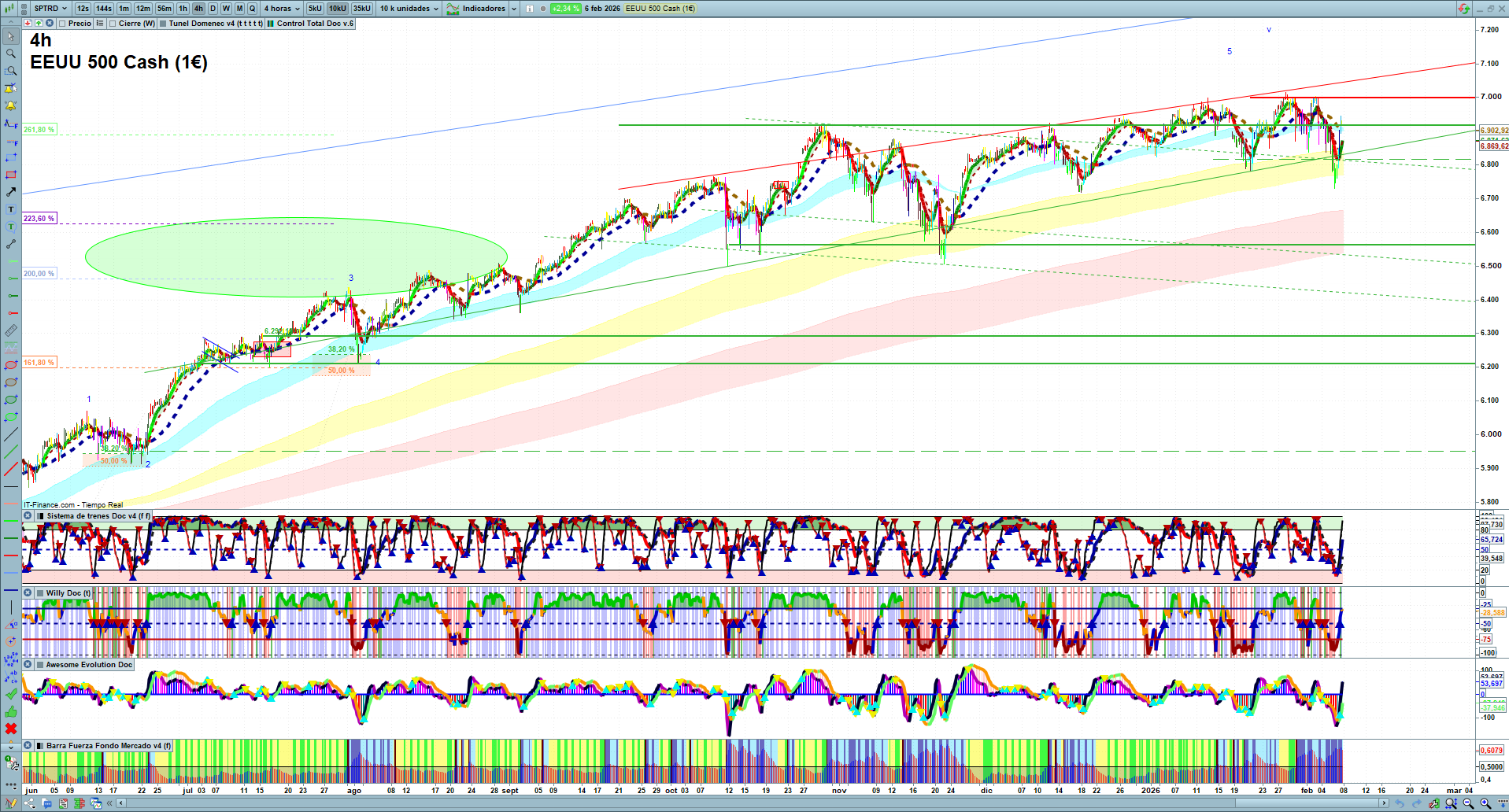Click the zoom out magnifier in bottom bar
1509x812 pixels.
[1468, 803]
